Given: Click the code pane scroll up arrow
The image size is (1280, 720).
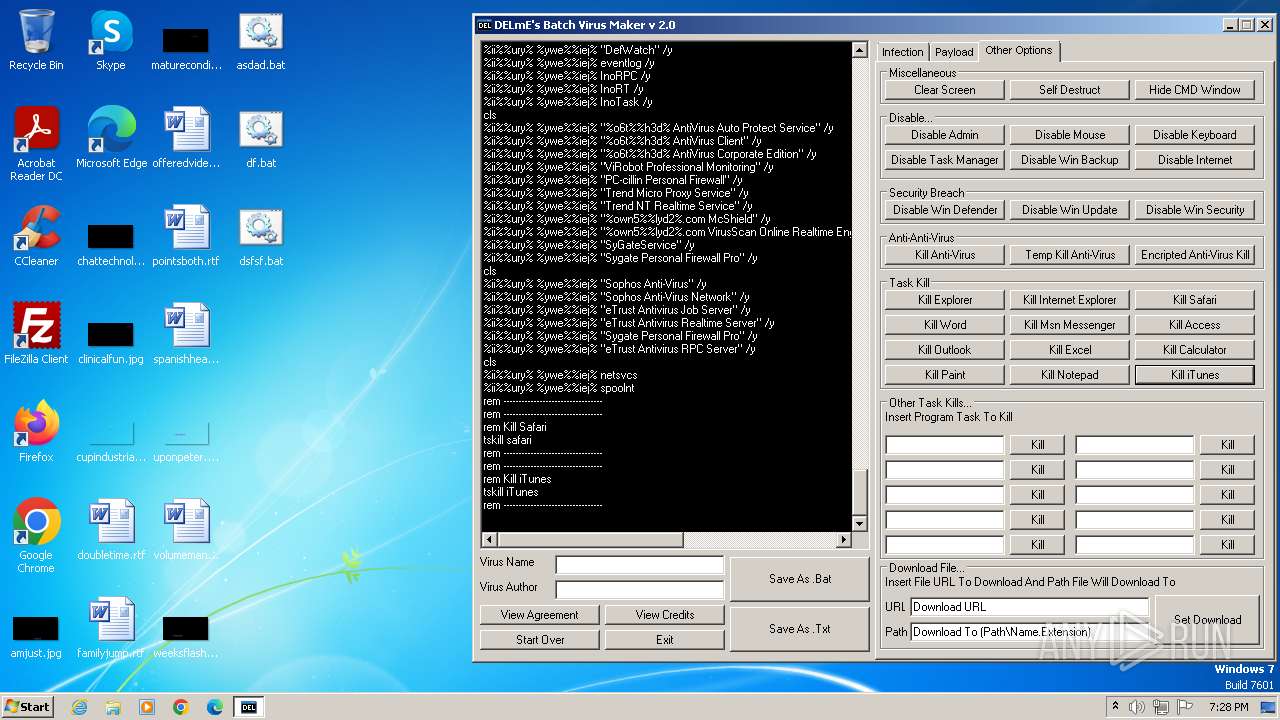Looking at the screenshot, I should pyautogui.click(x=859, y=50).
